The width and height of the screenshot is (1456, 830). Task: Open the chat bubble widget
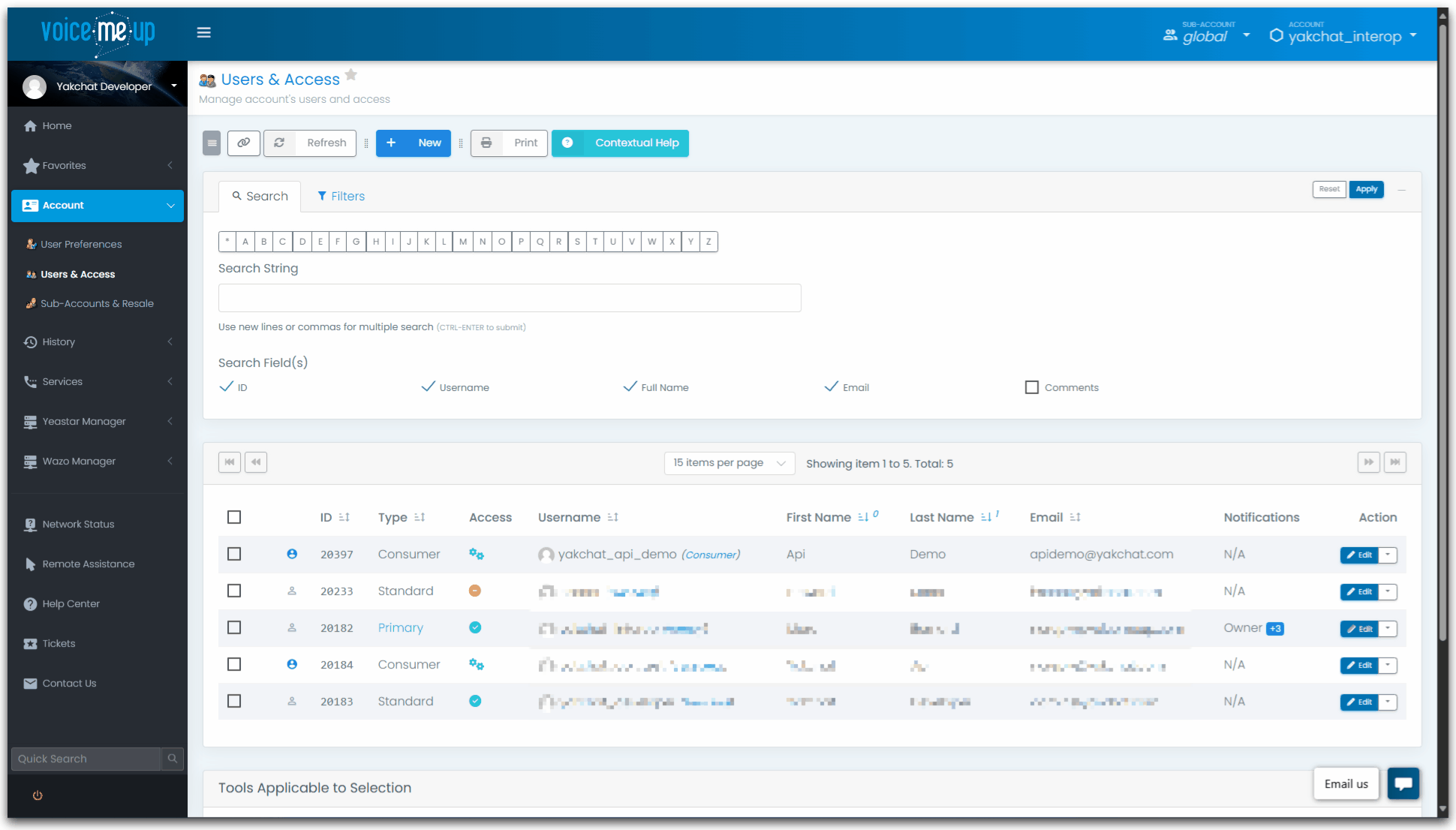click(1403, 783)
